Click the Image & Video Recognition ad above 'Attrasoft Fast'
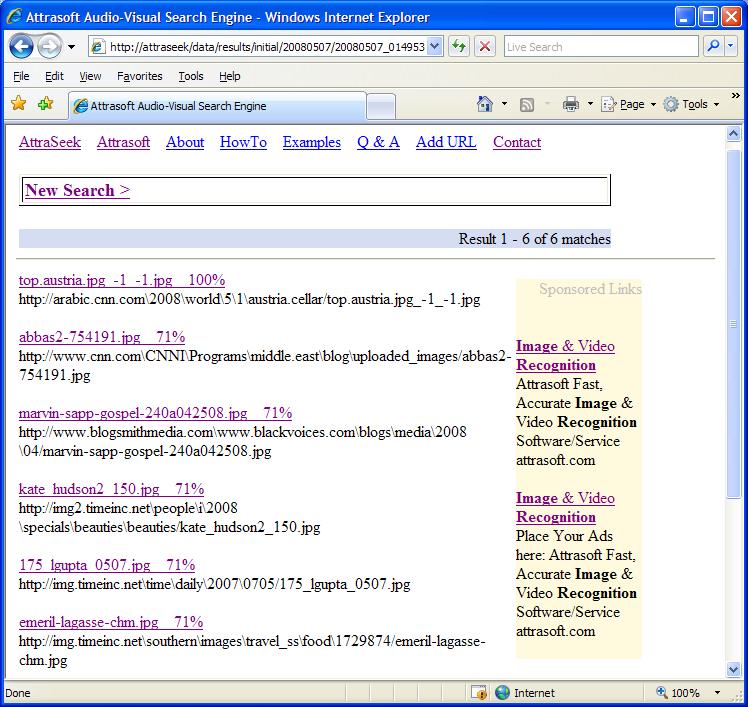The image size is (748, 707). 565,355
